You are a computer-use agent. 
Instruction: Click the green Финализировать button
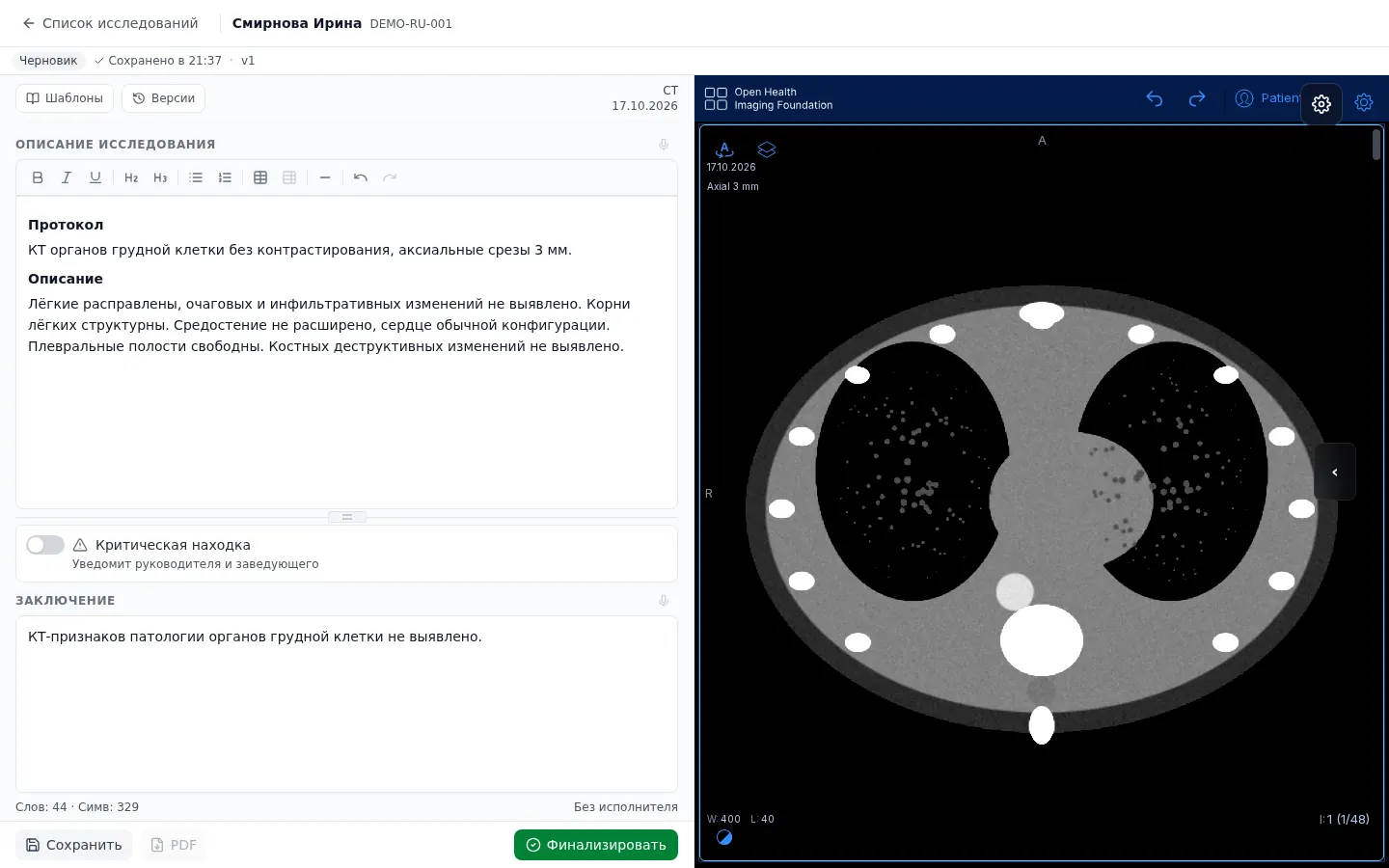click(596, 845)
